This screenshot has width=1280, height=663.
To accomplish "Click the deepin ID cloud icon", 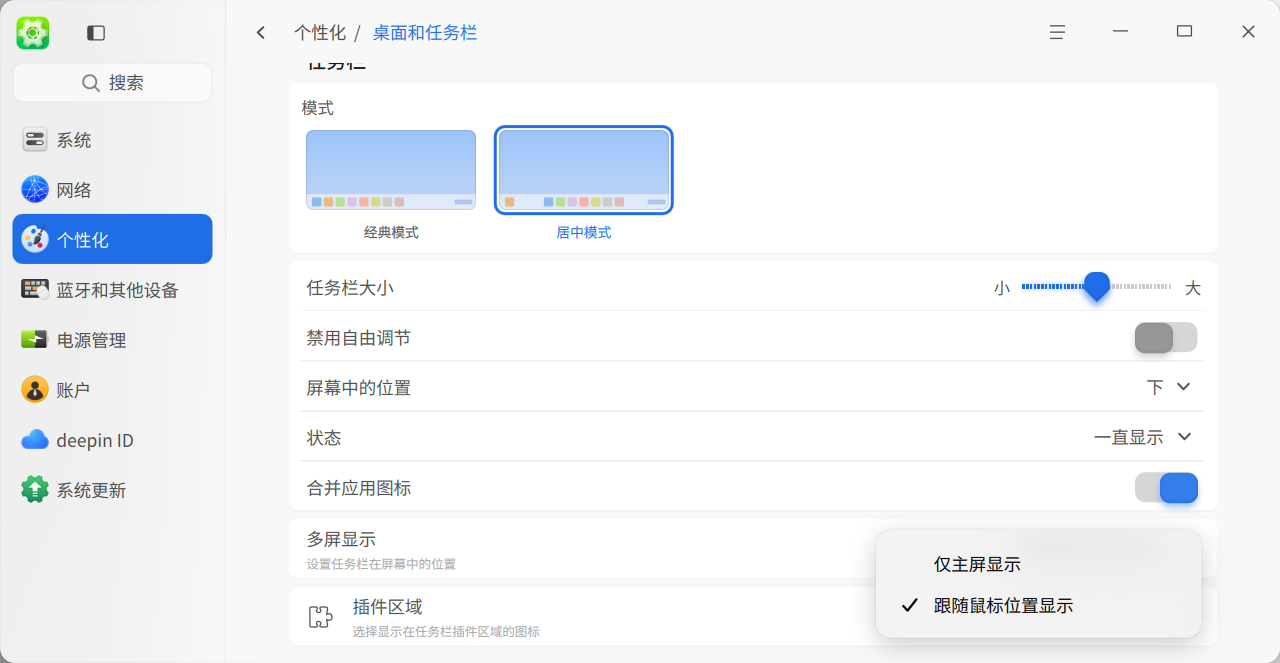I will click(35, 440).
